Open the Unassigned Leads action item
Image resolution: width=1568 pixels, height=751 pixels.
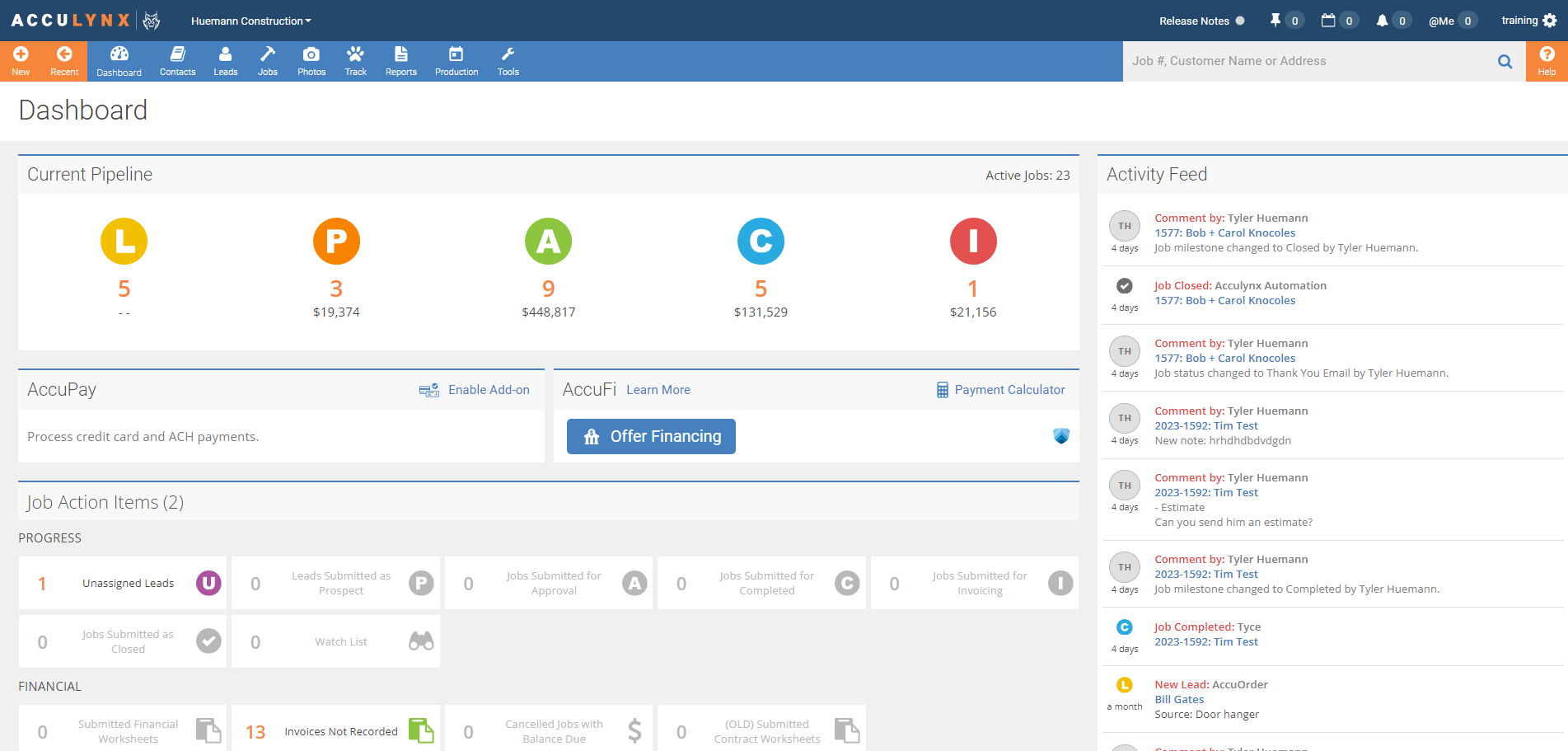(123, 583)
